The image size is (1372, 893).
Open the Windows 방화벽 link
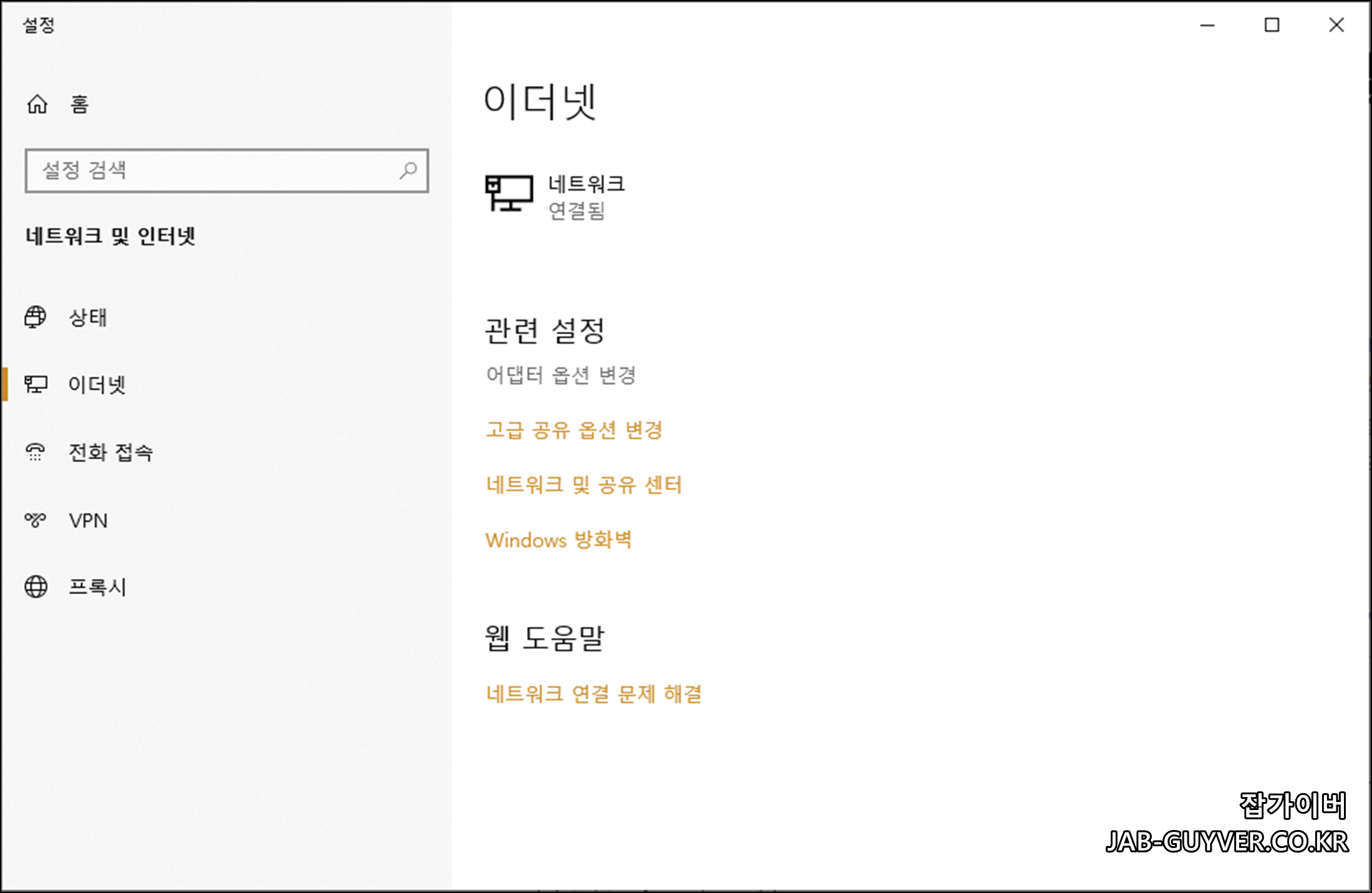[559, 539]
